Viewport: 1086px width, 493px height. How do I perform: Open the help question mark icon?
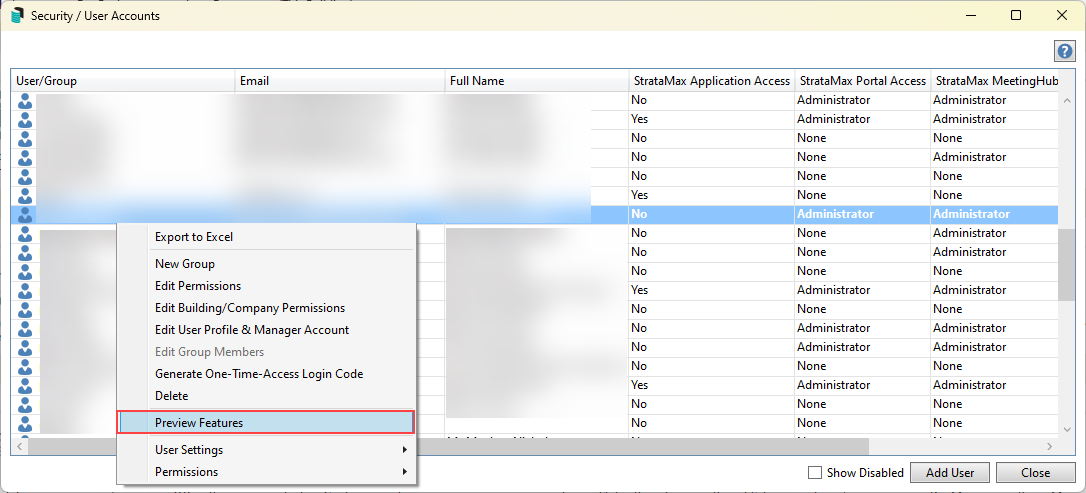1064,51
